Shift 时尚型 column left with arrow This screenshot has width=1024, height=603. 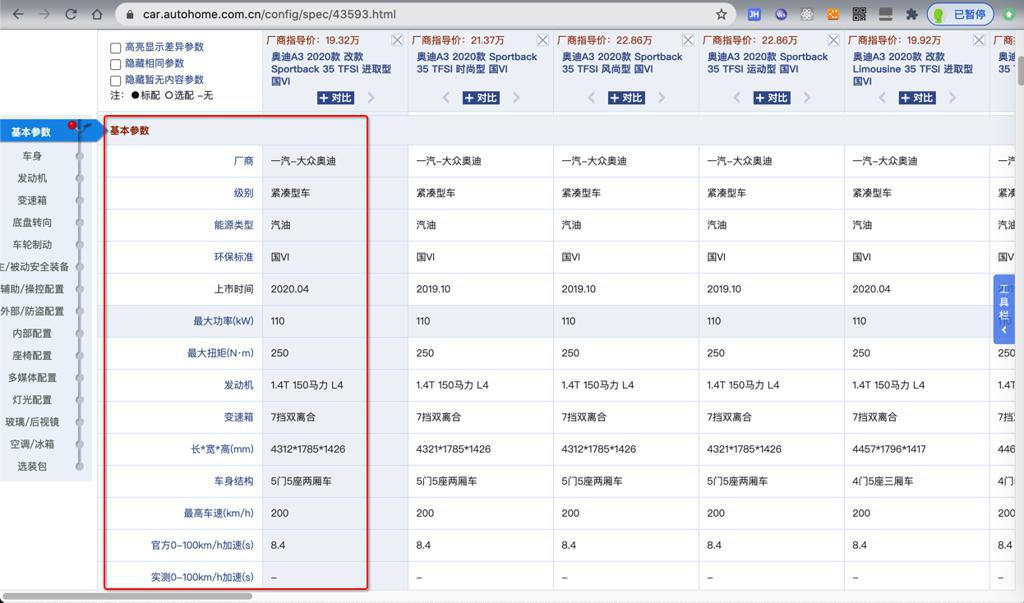click(446, 97)
